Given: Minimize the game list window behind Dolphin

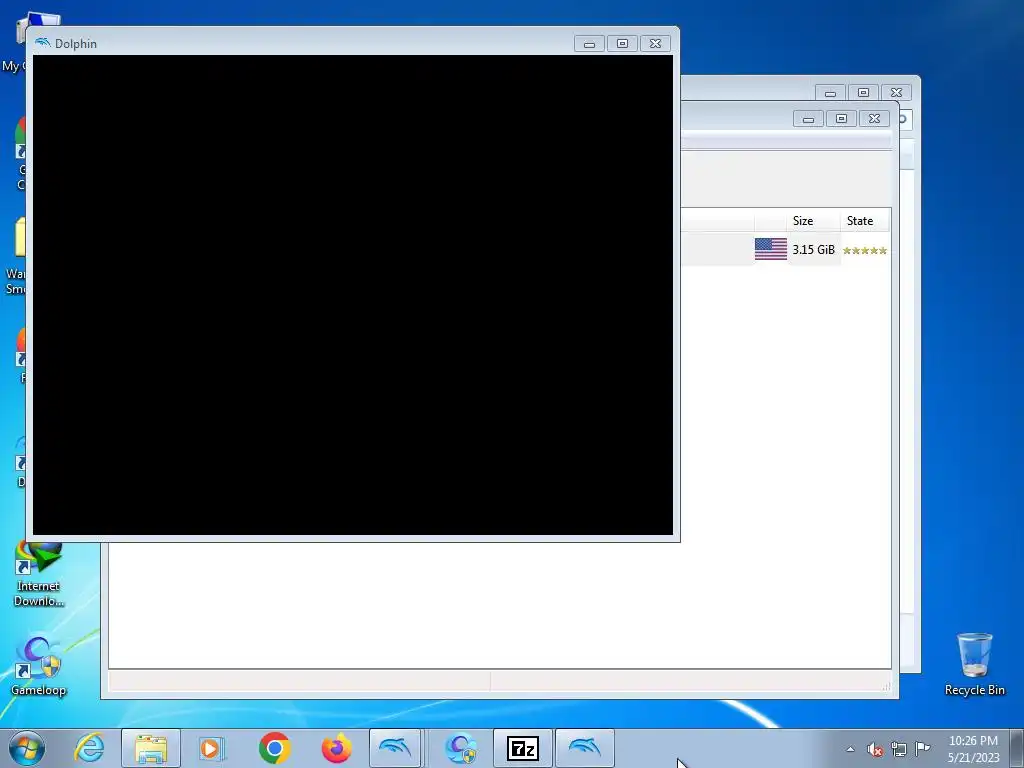Looking at the screenshot, I should [808, 119].
